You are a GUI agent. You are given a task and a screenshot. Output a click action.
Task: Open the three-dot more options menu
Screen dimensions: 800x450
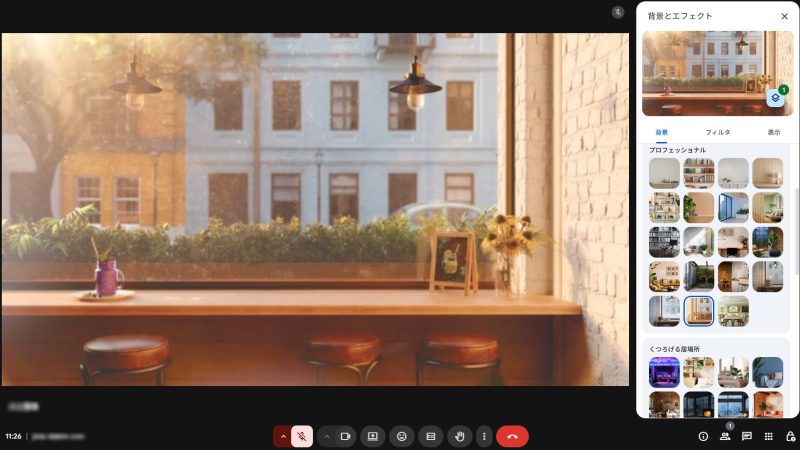click(x=484, y=436)
